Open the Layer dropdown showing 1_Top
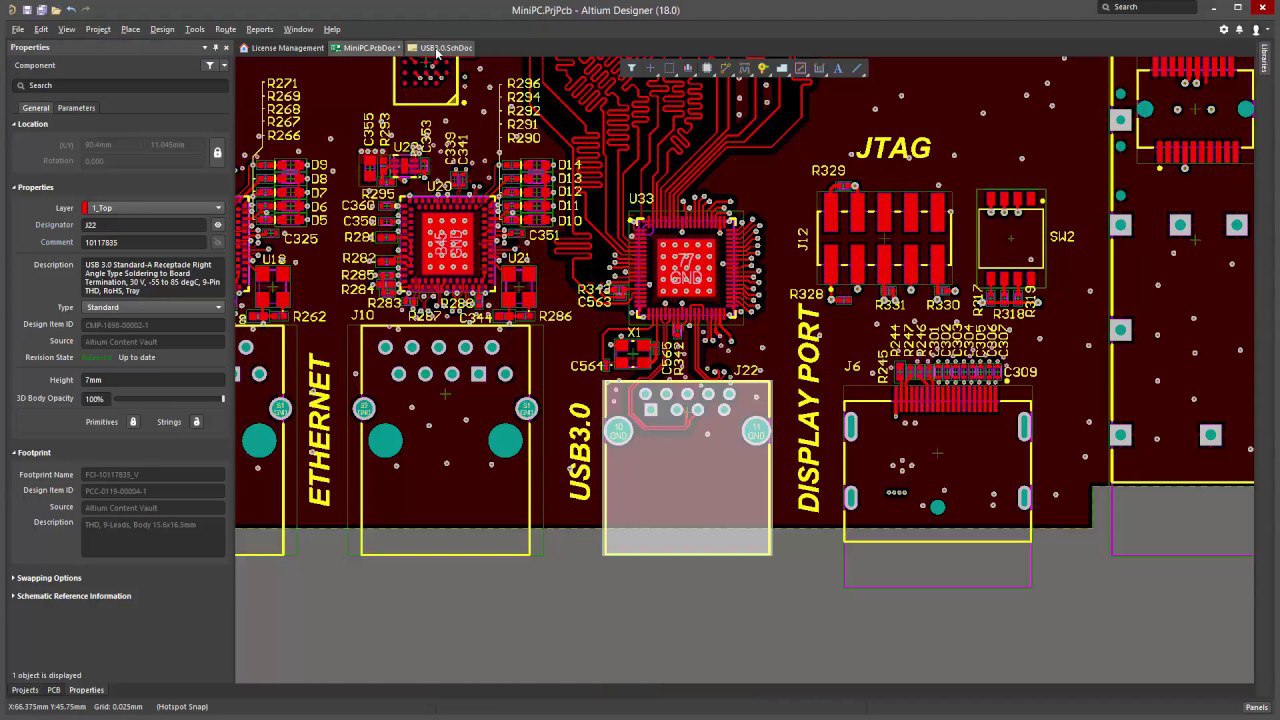Screen dimensions: 1280x720 coord(152,208)
